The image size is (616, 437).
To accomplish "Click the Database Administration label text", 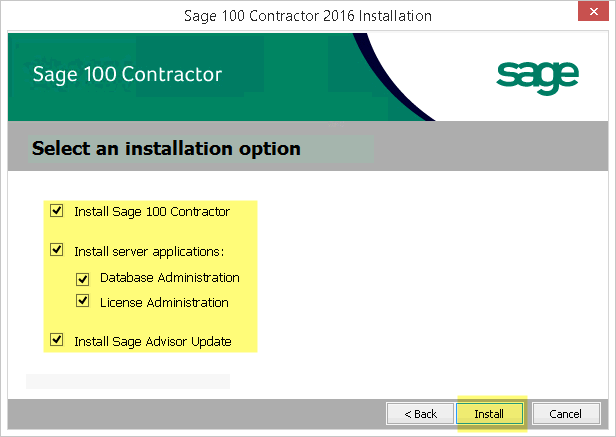I will 170,278.
